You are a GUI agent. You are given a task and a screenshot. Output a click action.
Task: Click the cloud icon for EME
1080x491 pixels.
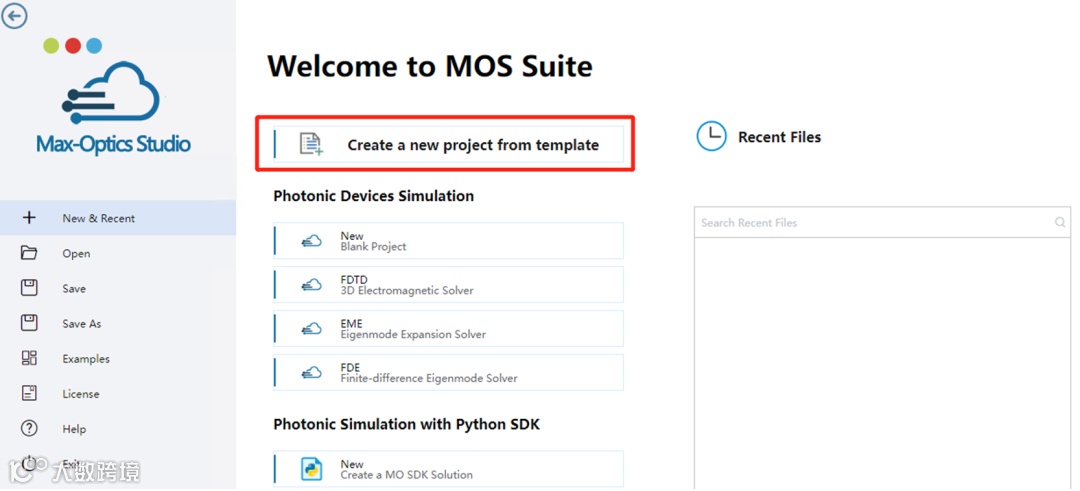point(311,329)
